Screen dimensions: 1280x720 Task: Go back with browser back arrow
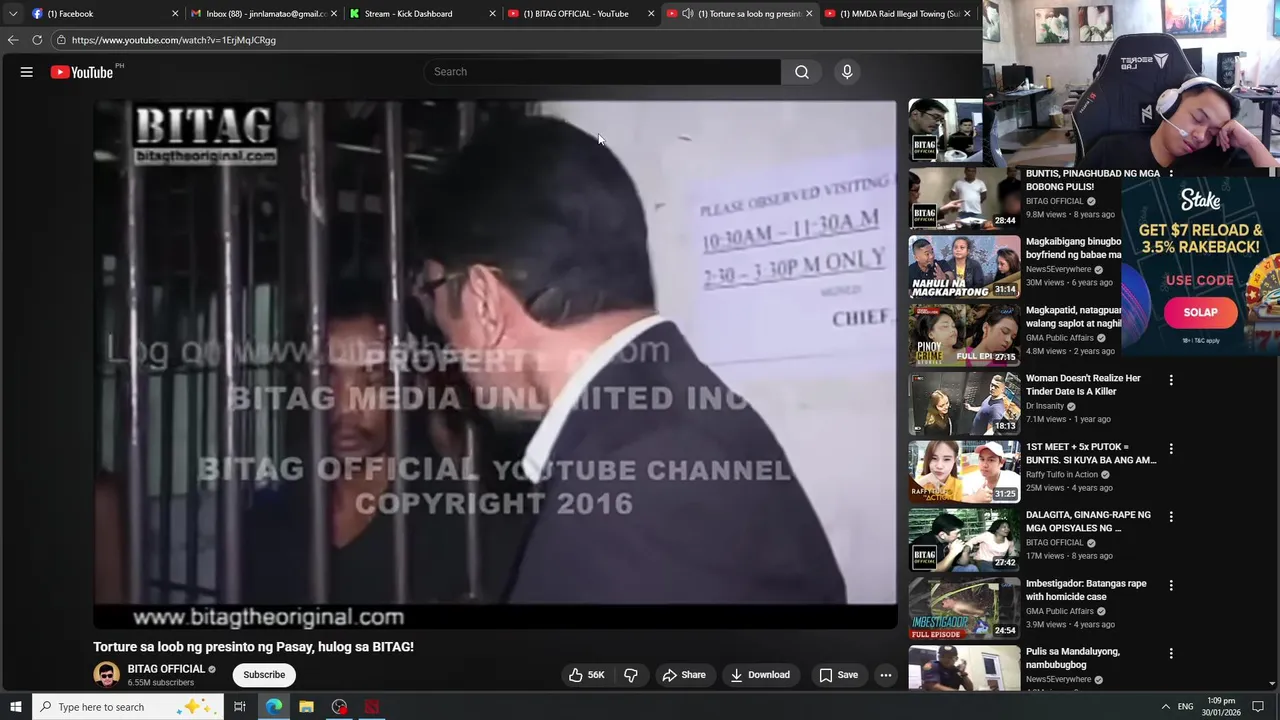click(x=13, y=40)
